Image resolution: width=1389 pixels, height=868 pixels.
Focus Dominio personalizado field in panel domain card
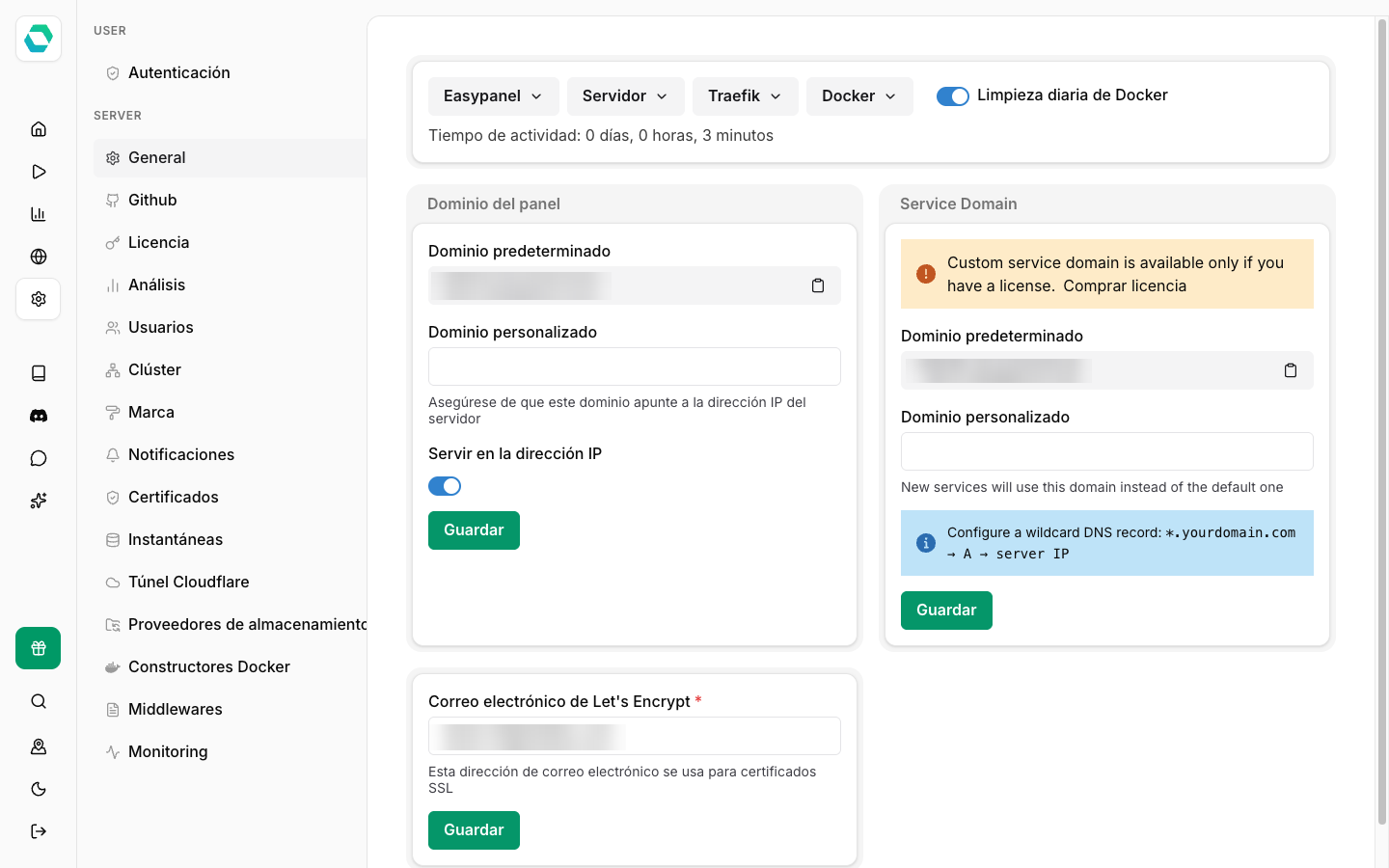tap(635, 366)
